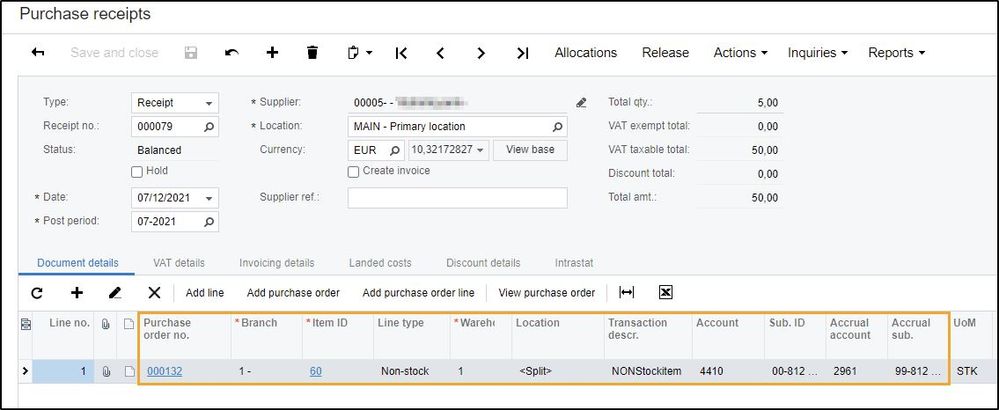The image size is (999, 410).
Task: Fit columns width icon in grid toolbar
Action: pyautogui.click(x=627, y=292)
